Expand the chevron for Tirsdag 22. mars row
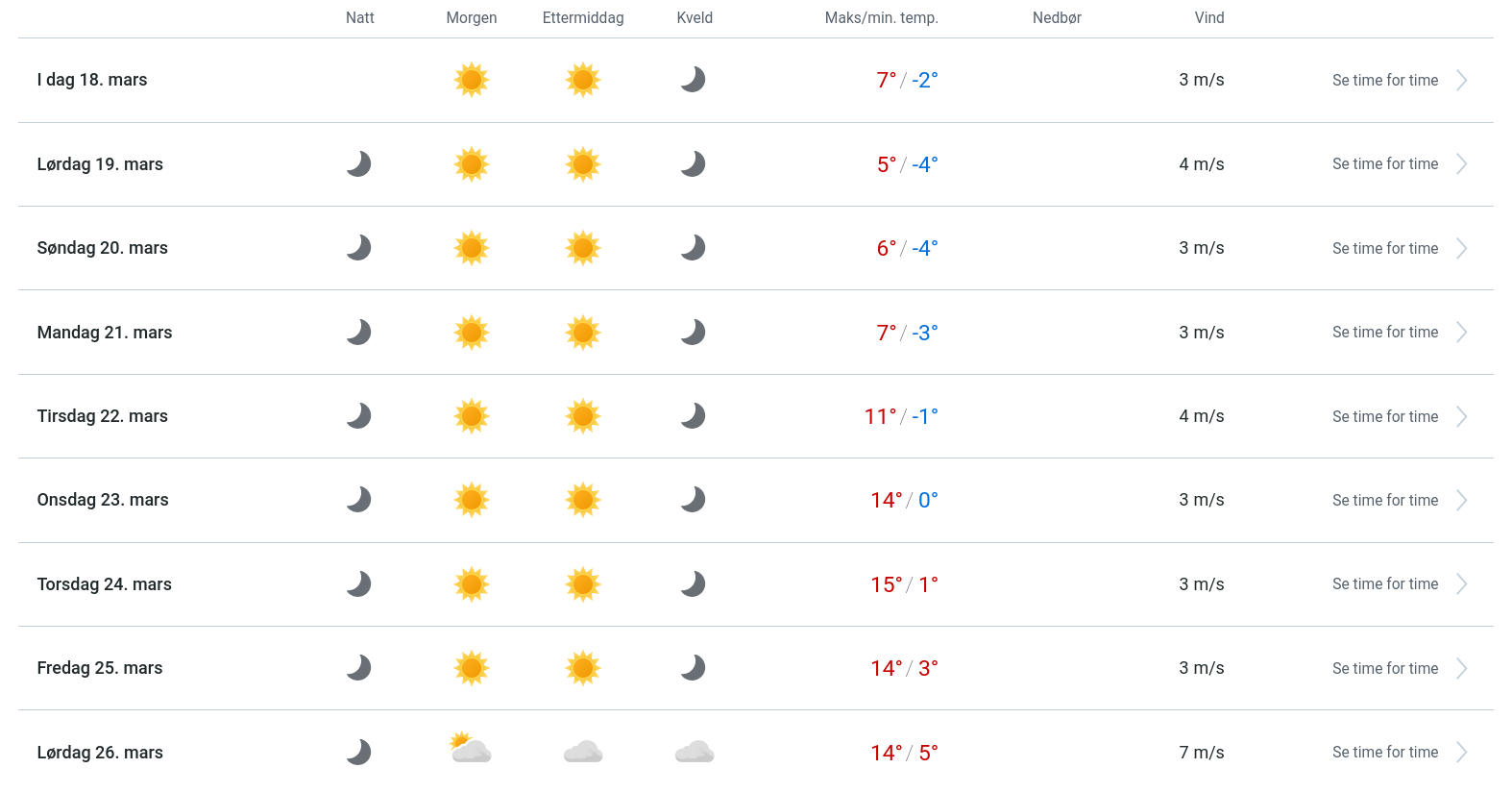The image size is (1512, 793). point(1461,417)
